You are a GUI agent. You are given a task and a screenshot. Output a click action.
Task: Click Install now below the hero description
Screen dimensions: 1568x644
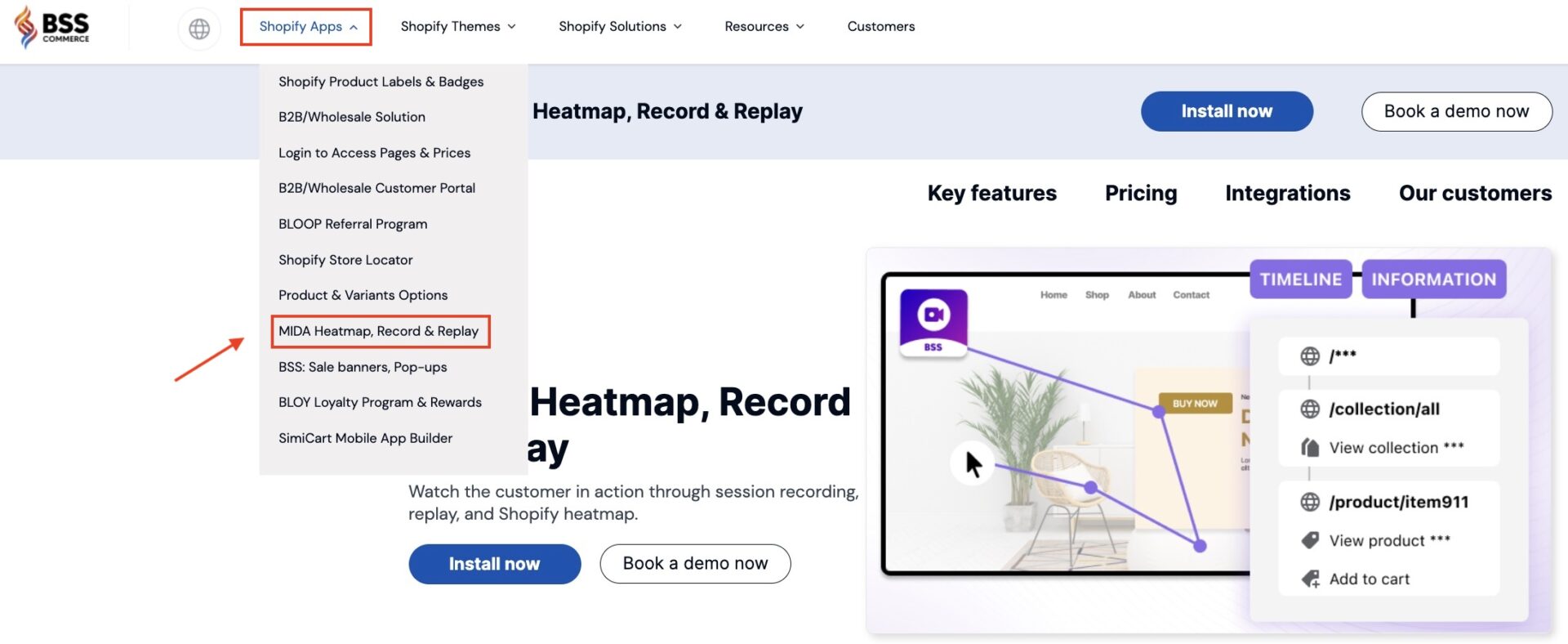[x=494, y=564]
